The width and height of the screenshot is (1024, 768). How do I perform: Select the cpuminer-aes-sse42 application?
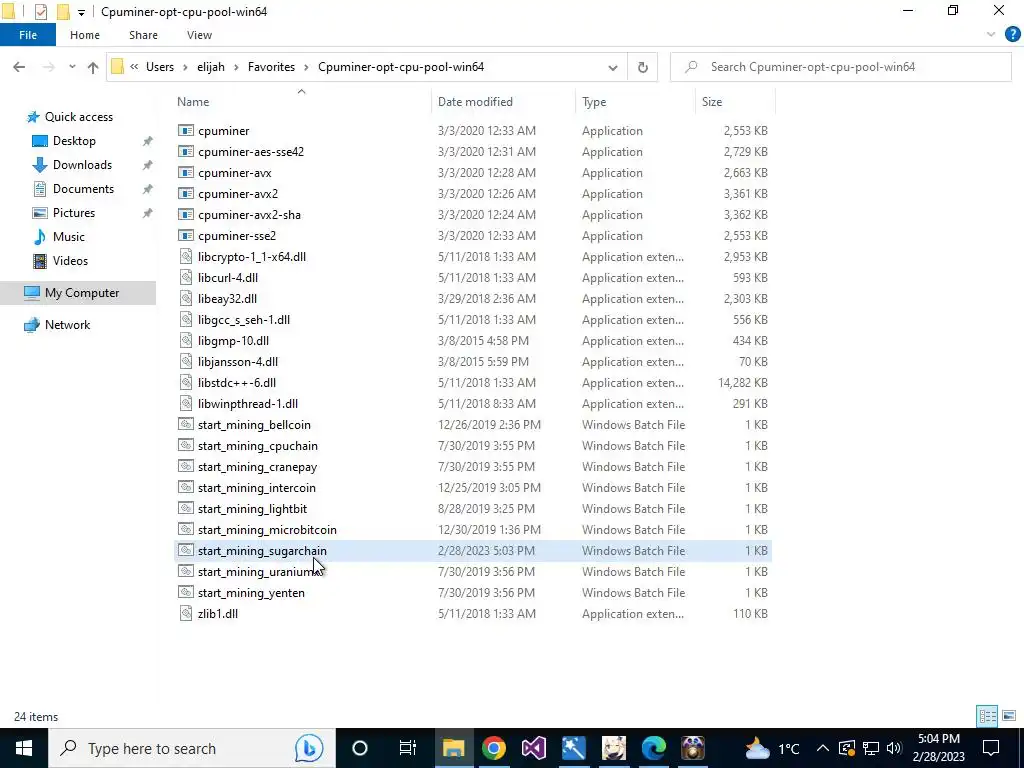pyautogui.click(x=251, y=152)
